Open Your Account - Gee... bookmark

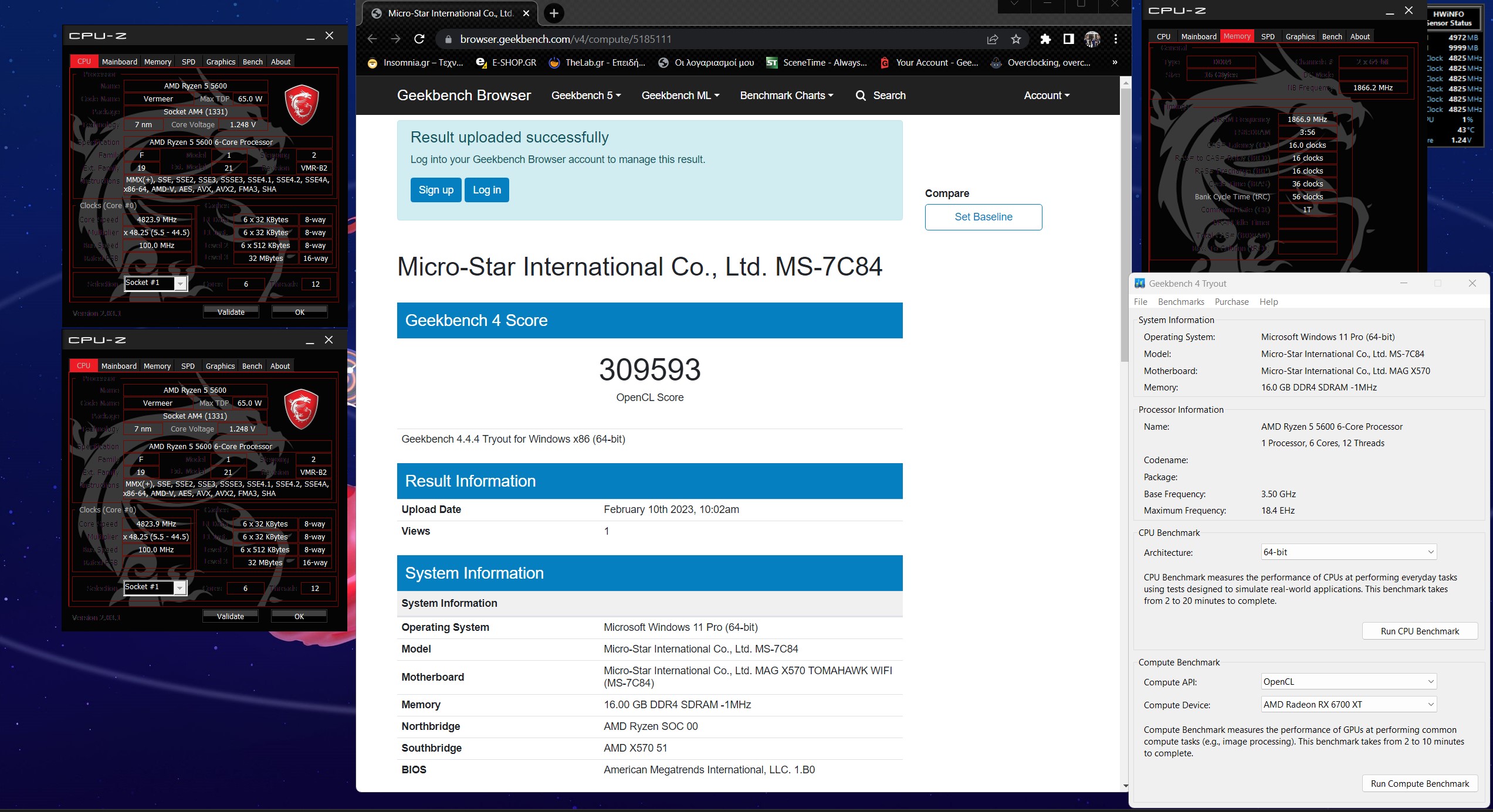pyautogui.click(x=929, y=63)
